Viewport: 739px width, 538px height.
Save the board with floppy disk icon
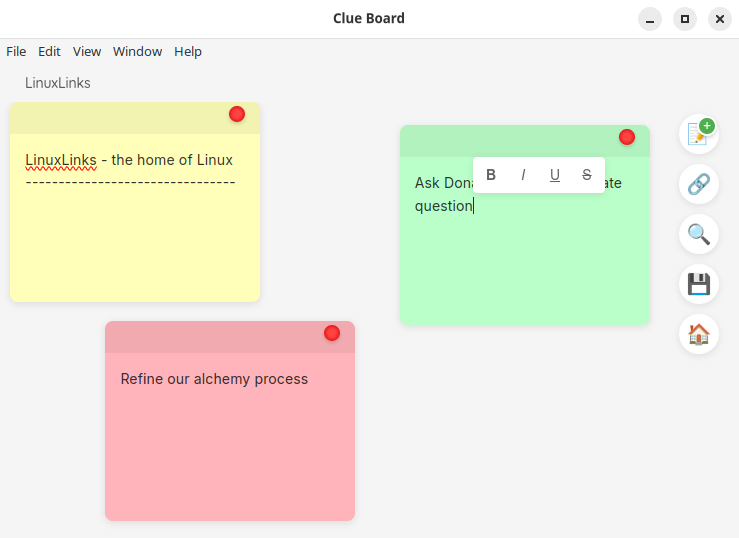[x=699, y=284]
